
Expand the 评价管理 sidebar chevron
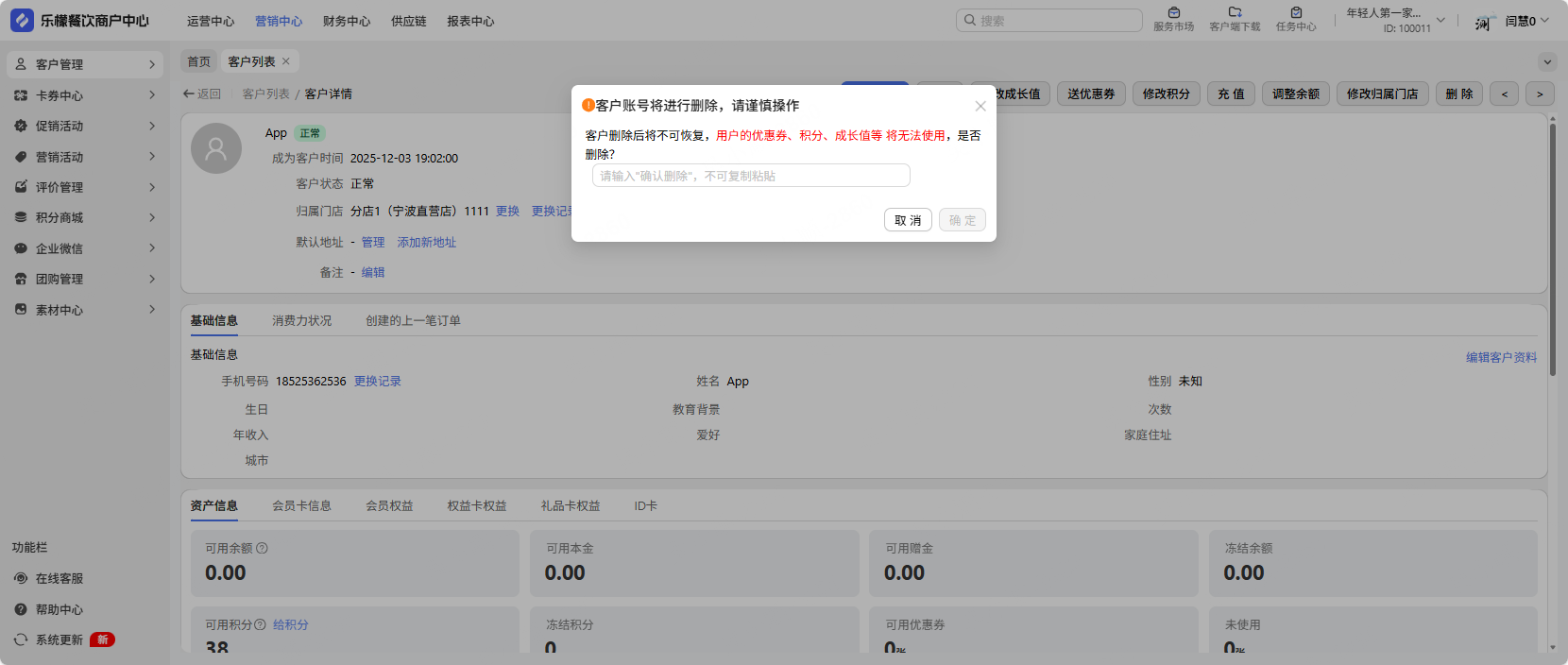[x=152, y=187]
